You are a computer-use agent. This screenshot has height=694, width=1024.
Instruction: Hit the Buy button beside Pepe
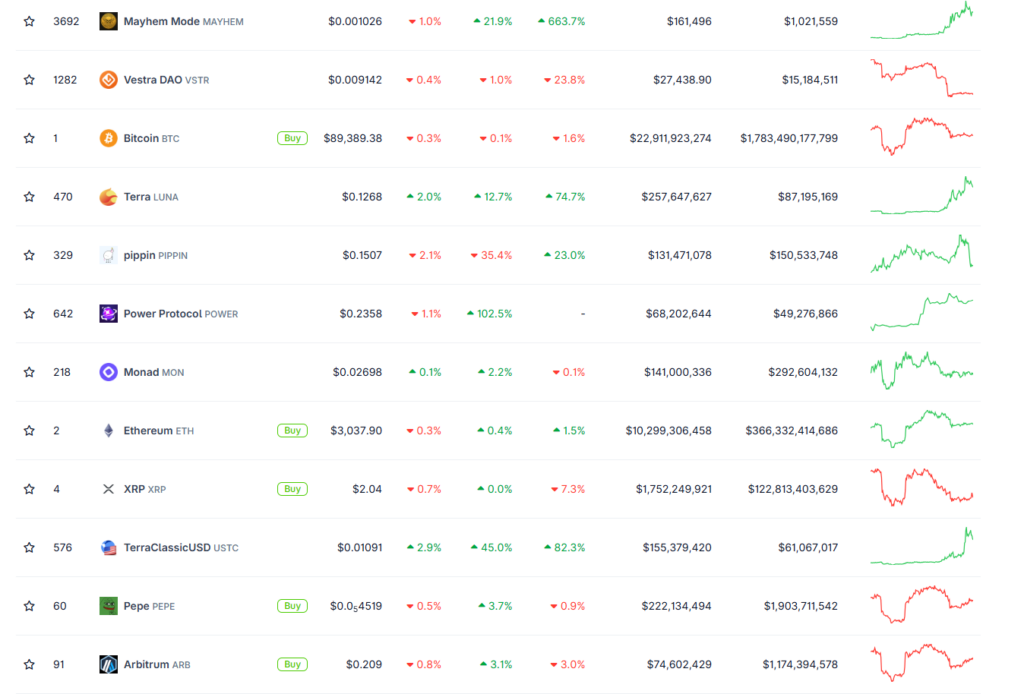pyautogui.click(x=292, y=606)
